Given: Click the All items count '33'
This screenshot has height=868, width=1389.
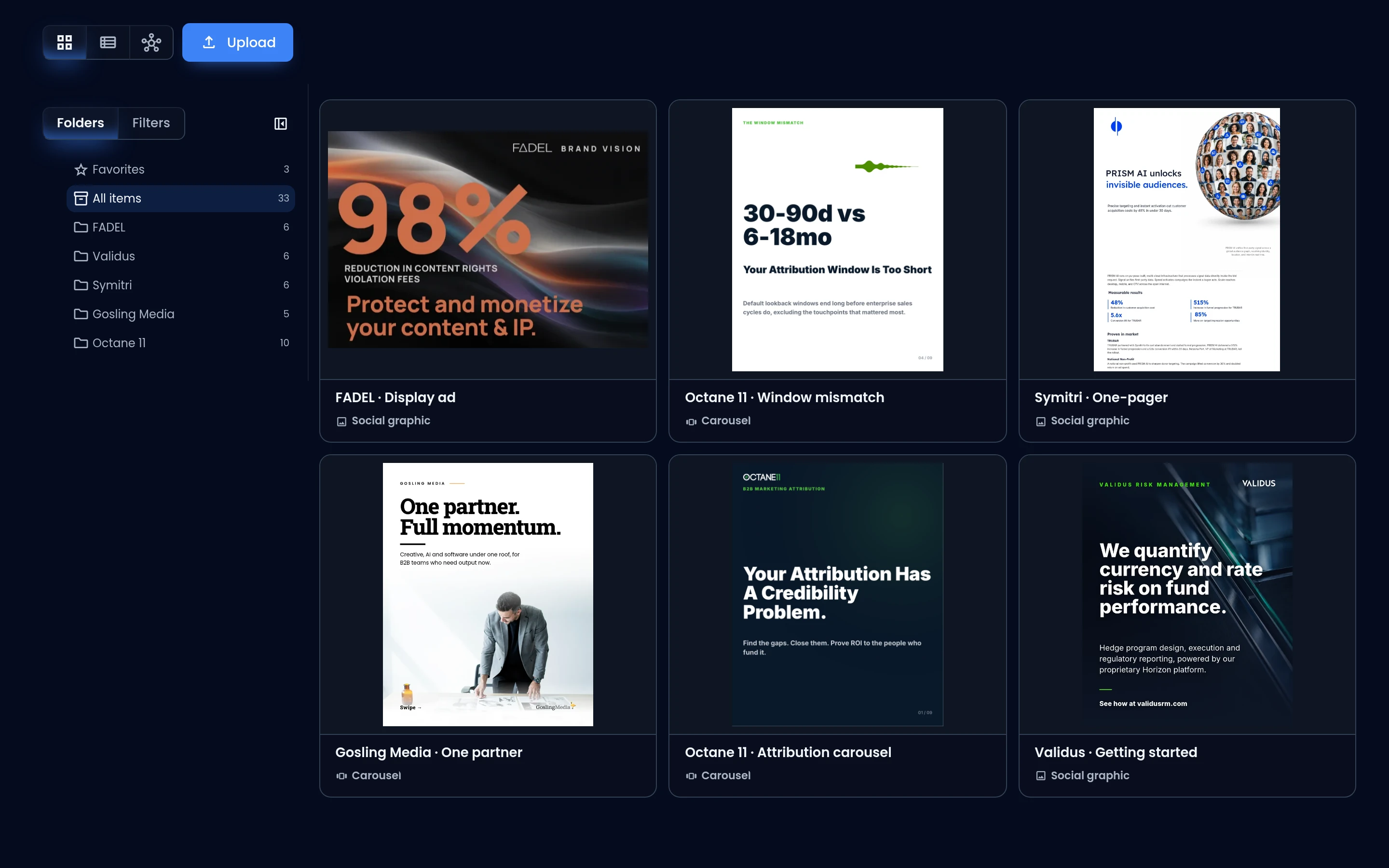Looking at the screenshot, I should [x=284, y=198].
